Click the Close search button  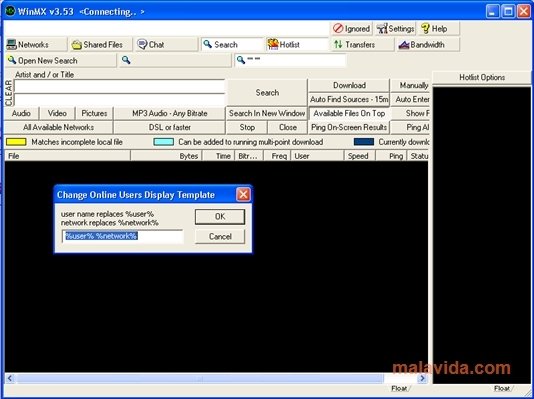[288, 127]
